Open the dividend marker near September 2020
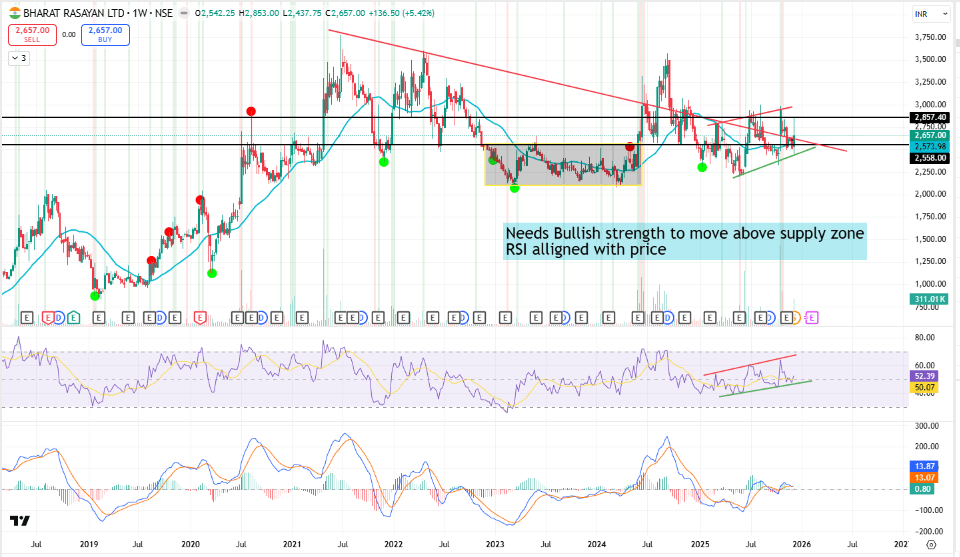Screen dimensions: 960x557 click(262, 318)
